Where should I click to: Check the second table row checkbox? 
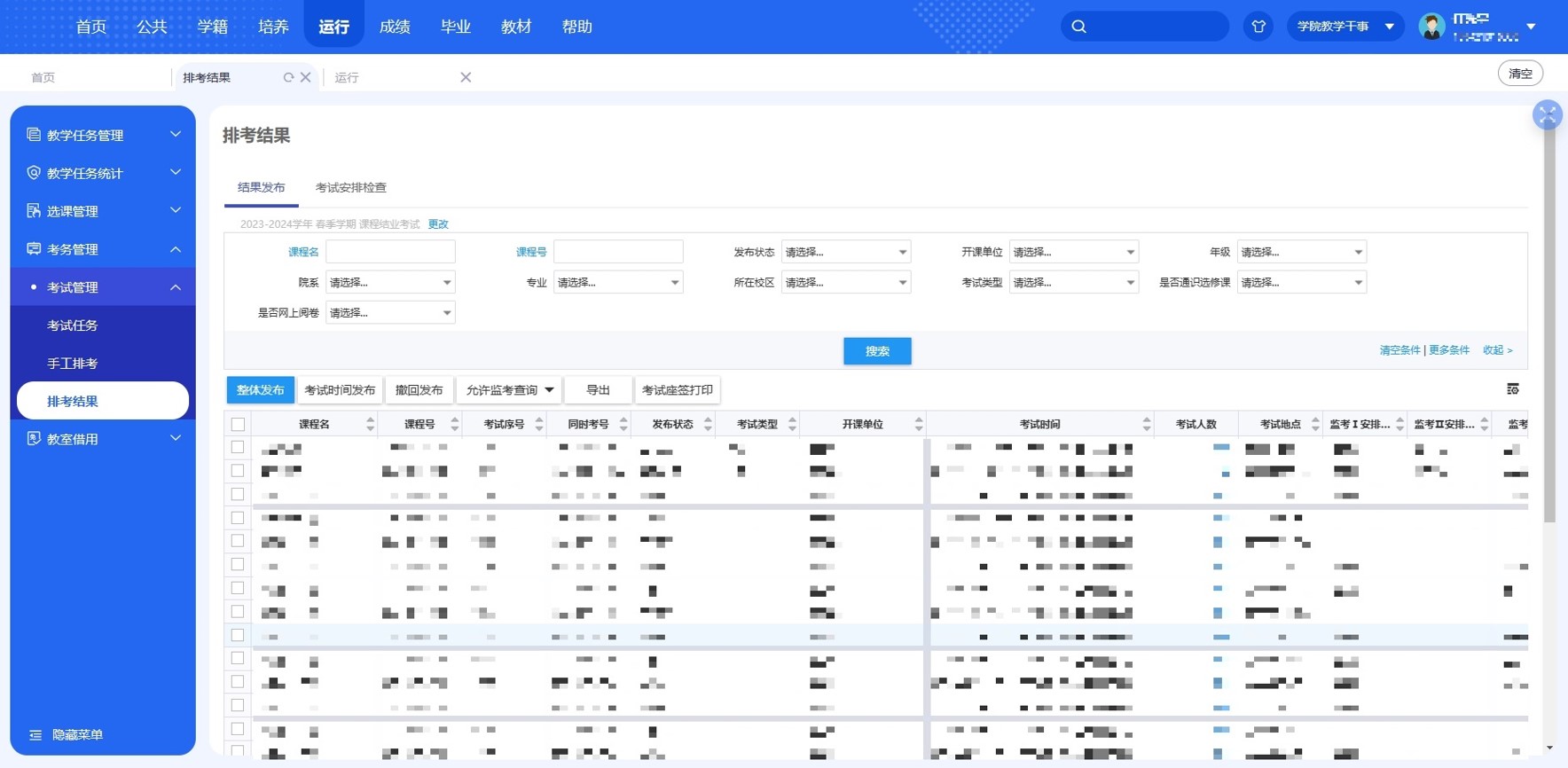238,471
